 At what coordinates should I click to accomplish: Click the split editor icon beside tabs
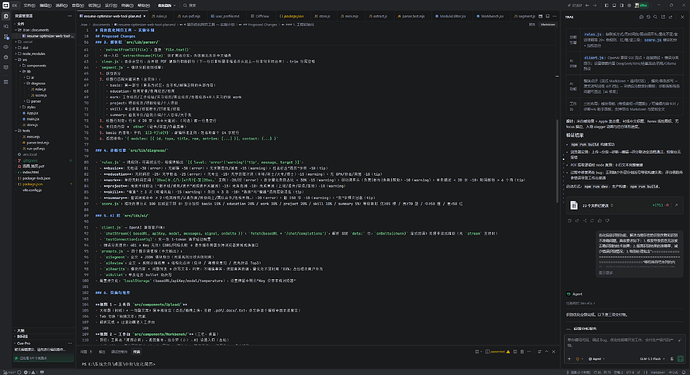click(547, 16)
